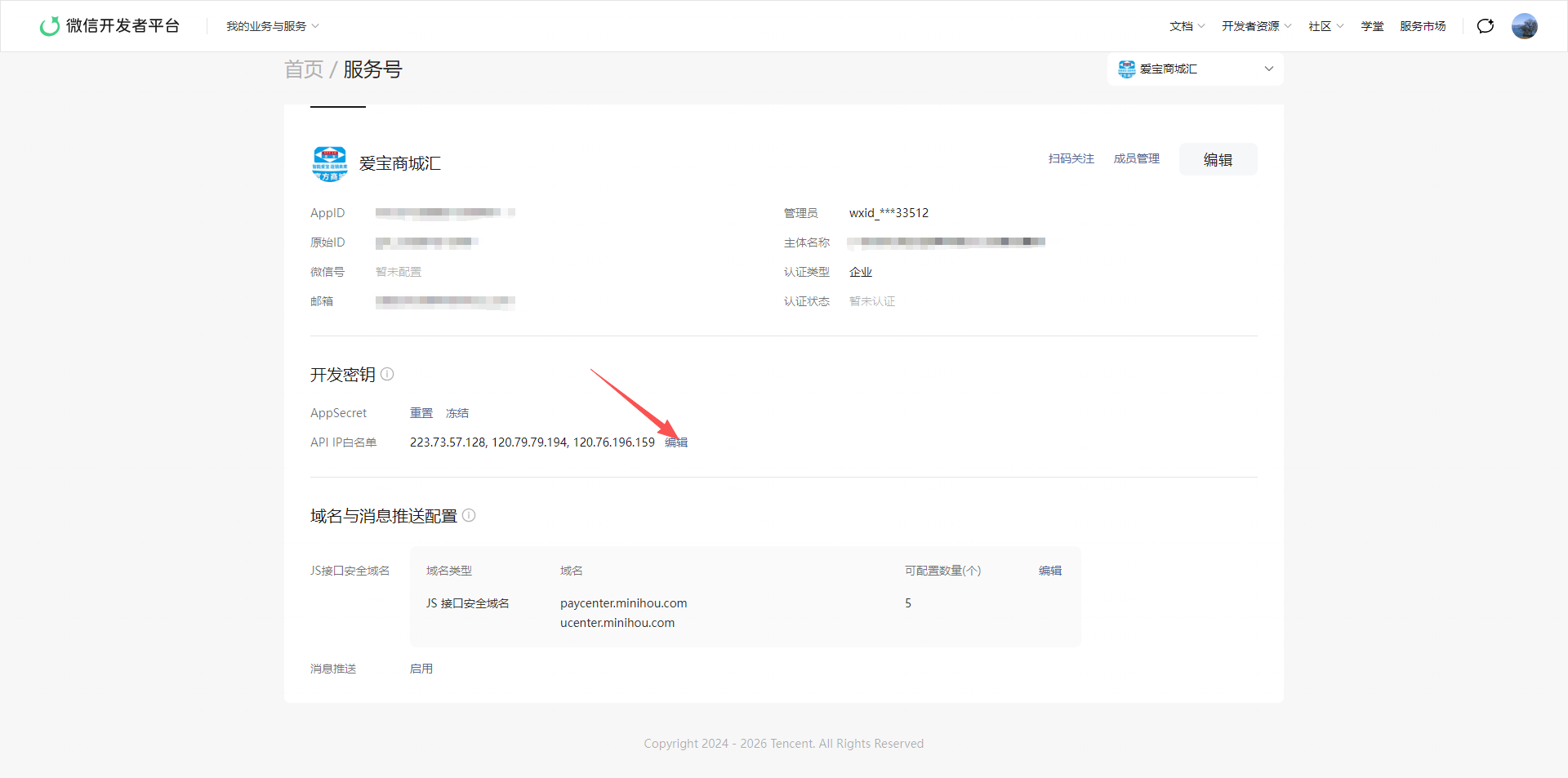Open the notification message icon
Image resolution: width=1568 pixels, height=778 pixels.
point(1486,26)
